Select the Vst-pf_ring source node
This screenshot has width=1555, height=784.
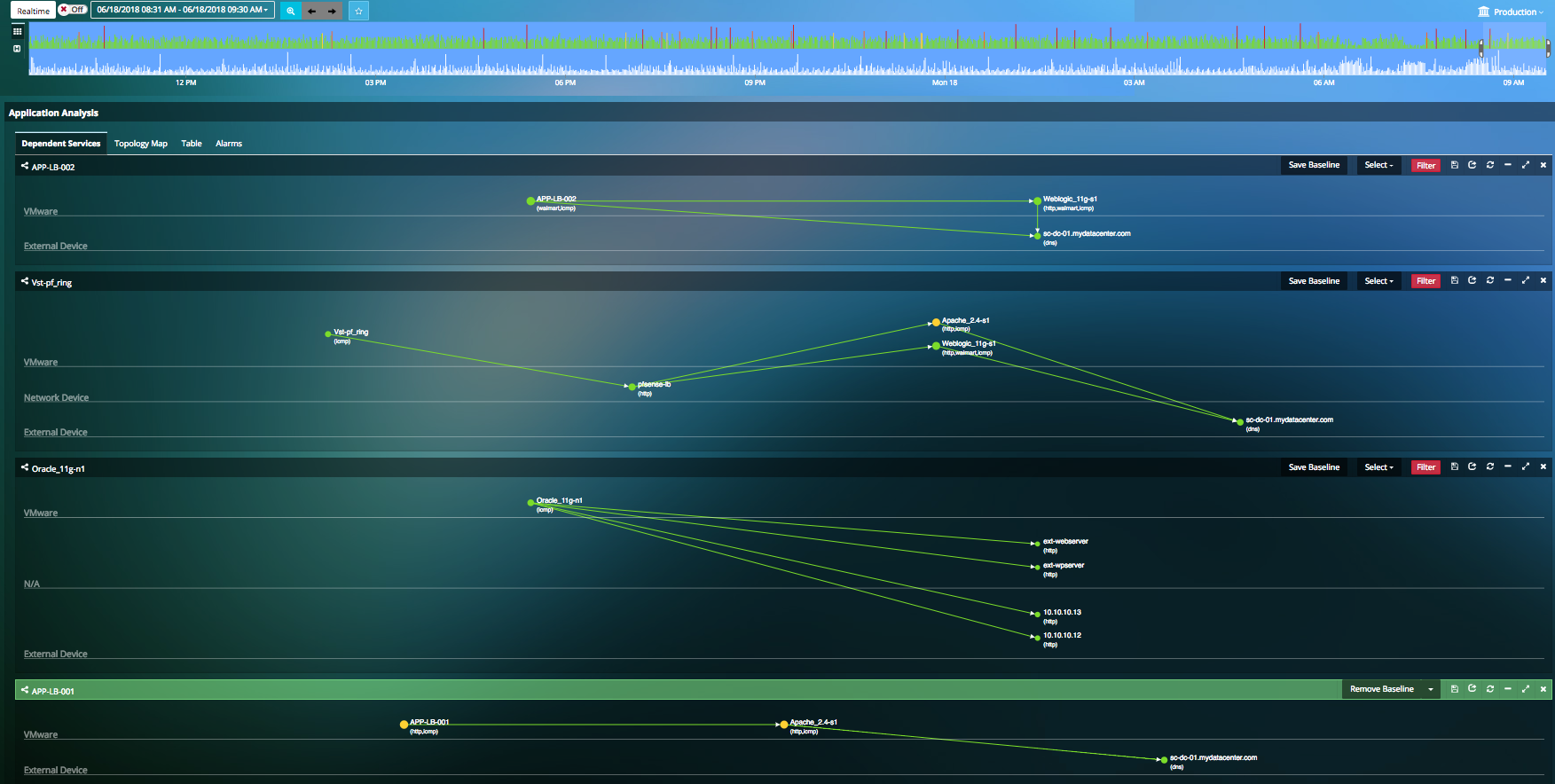pos(328,334)
